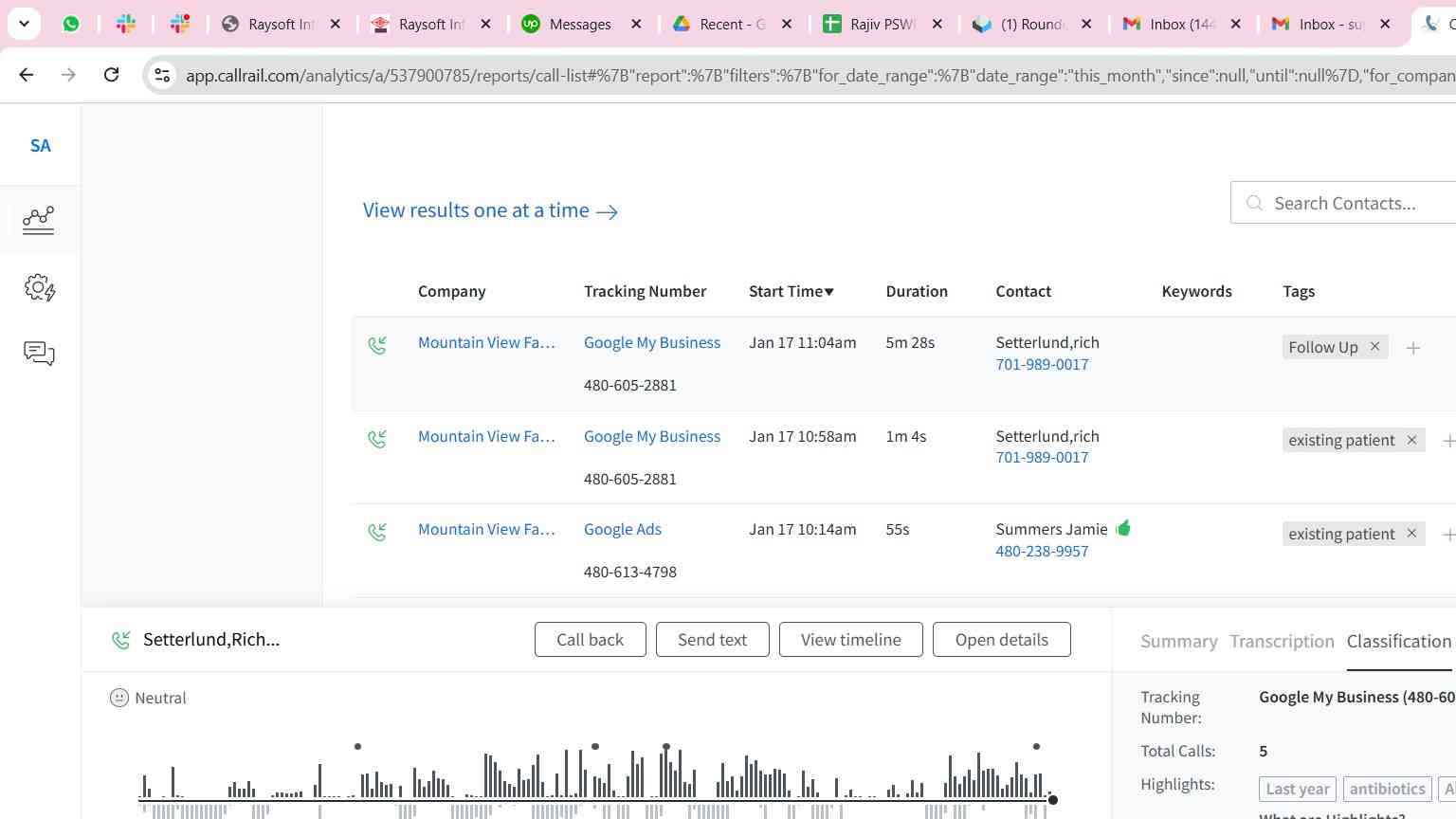The width and height of the screenshot is (1456, 819).
Task: Open phone number 480-238-9957
Action: click(x=1042, y=551)
